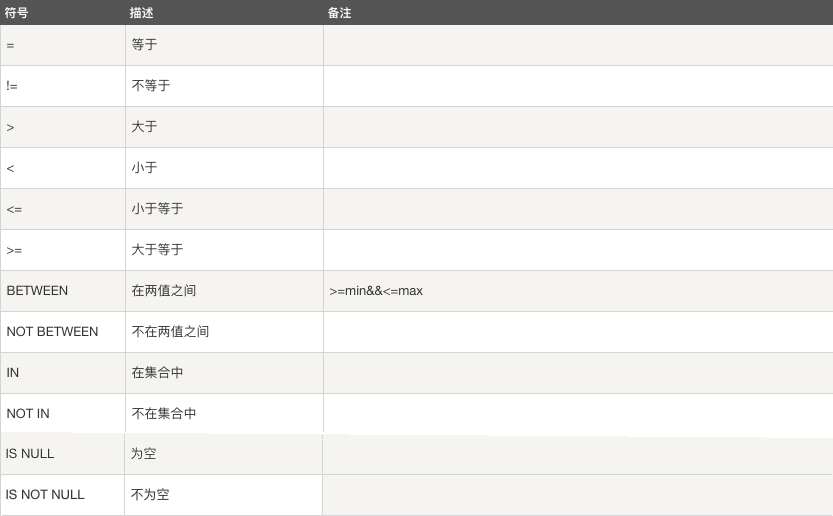This screenshot has width=833, height=516.
Task: Click the 不在两值之间 description
Action: pos(170,332)
